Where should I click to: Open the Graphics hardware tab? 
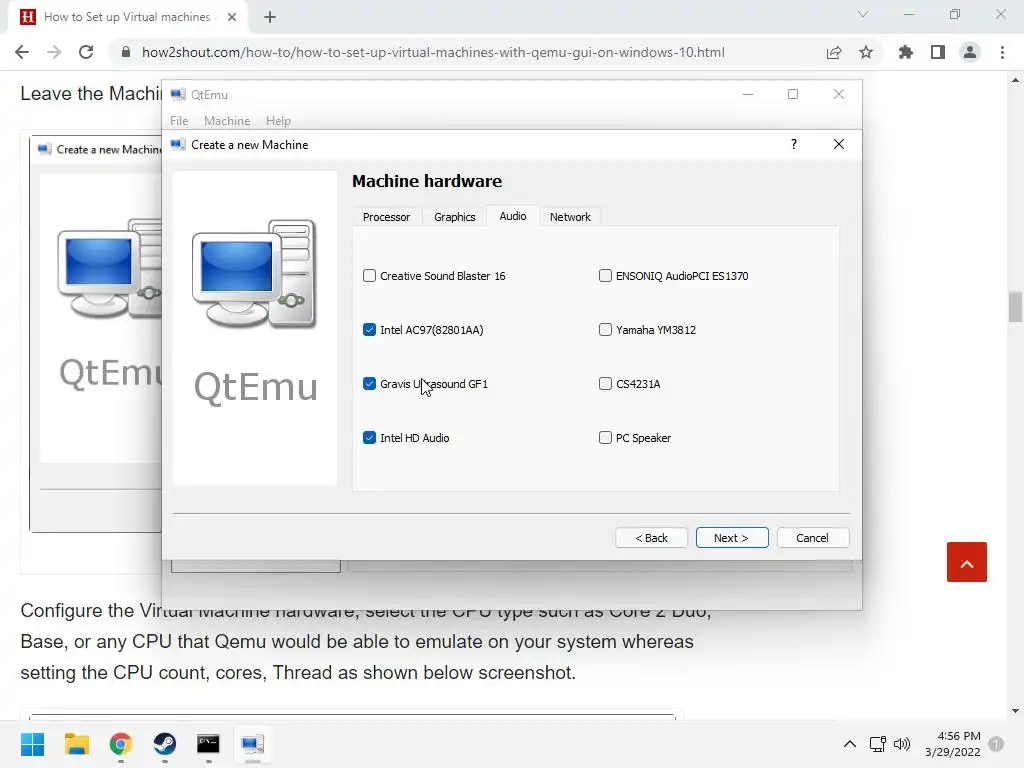[x=455, y=217]
